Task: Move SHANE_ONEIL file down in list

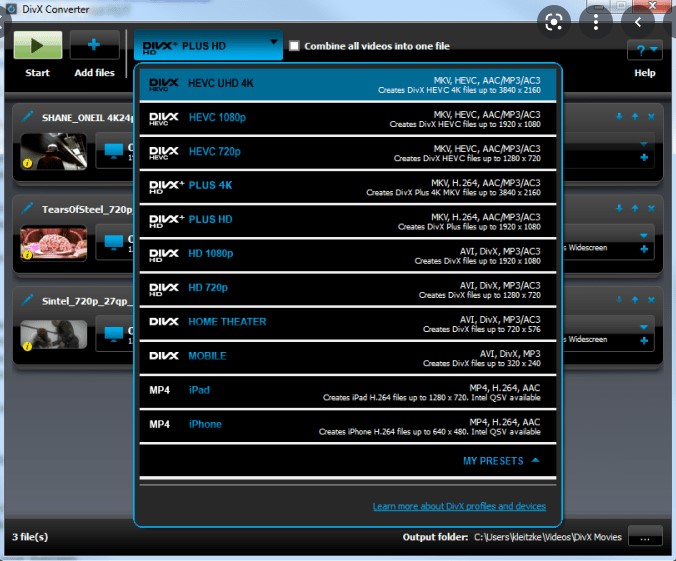Action: (620, 116)
